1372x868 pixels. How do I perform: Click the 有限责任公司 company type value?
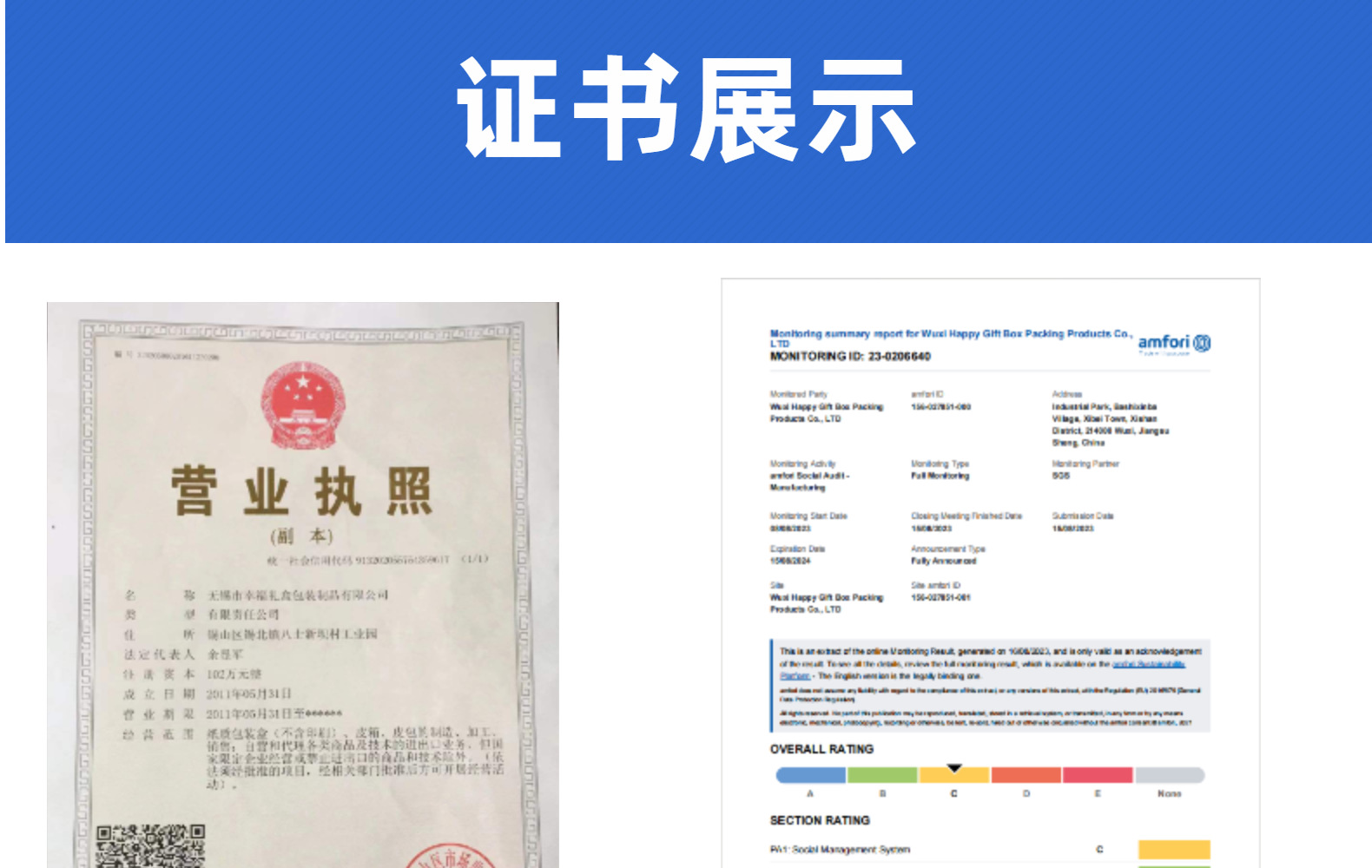(242, 615)
